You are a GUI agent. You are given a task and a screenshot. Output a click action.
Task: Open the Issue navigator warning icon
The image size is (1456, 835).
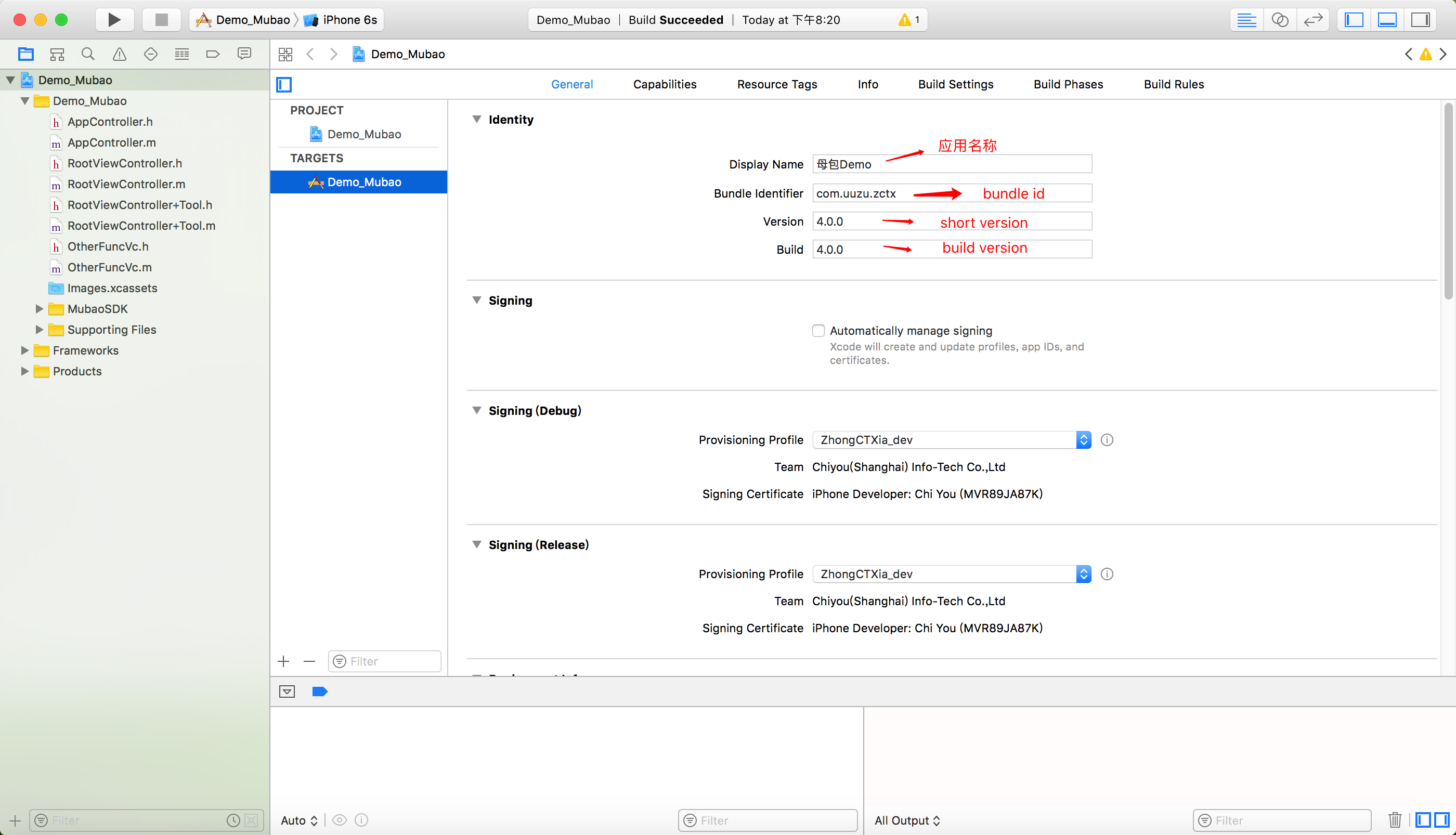119,54
